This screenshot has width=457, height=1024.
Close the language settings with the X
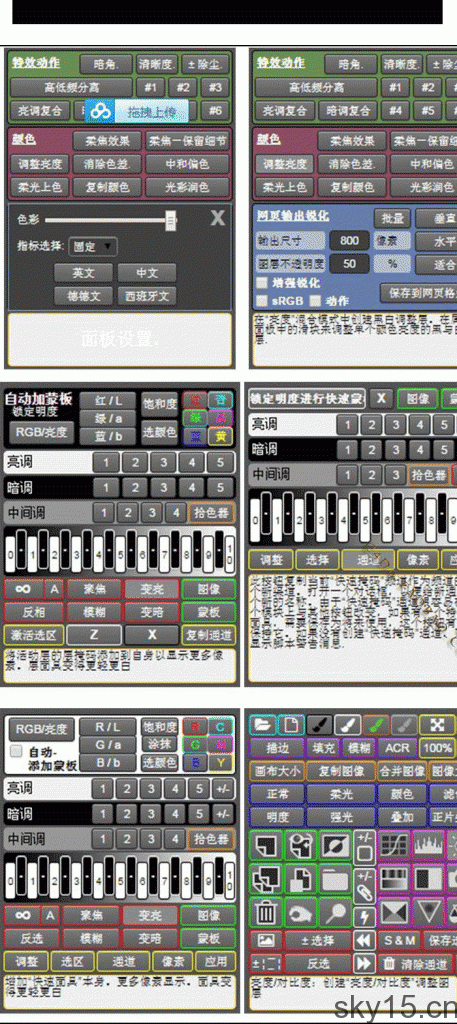click(217, 218)
